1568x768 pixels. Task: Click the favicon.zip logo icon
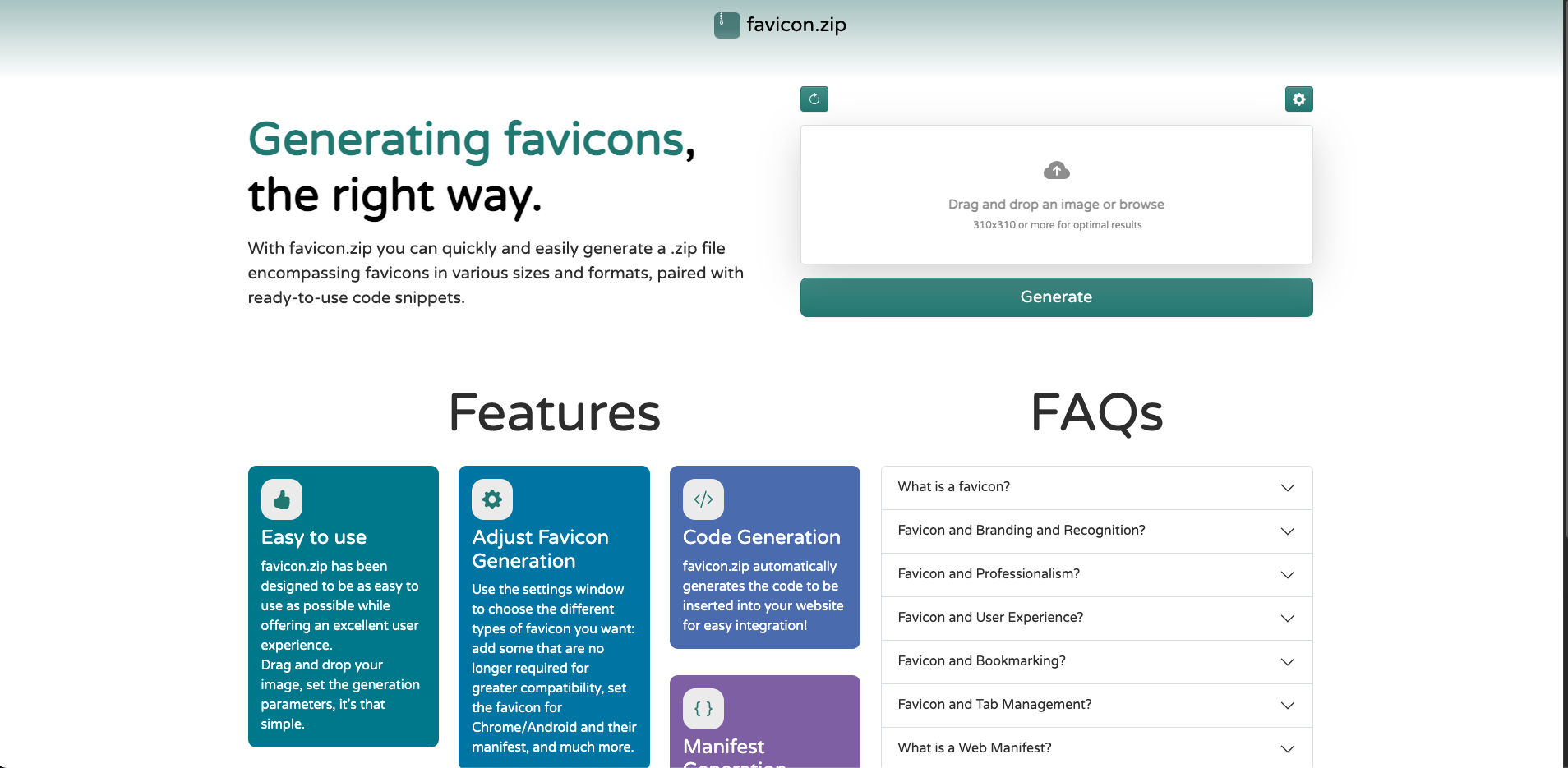726,25
